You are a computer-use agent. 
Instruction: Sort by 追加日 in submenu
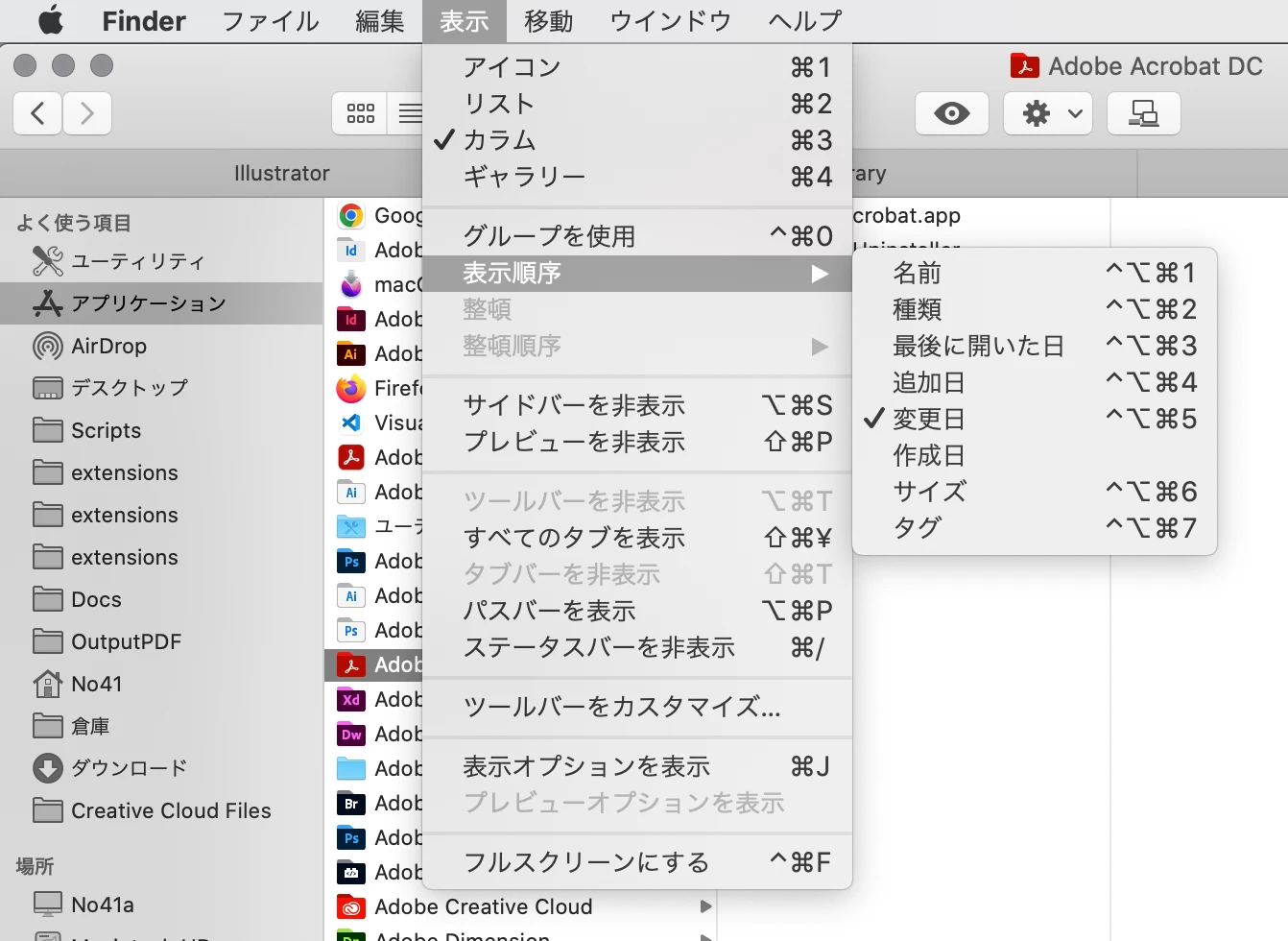coord(1035,382)
